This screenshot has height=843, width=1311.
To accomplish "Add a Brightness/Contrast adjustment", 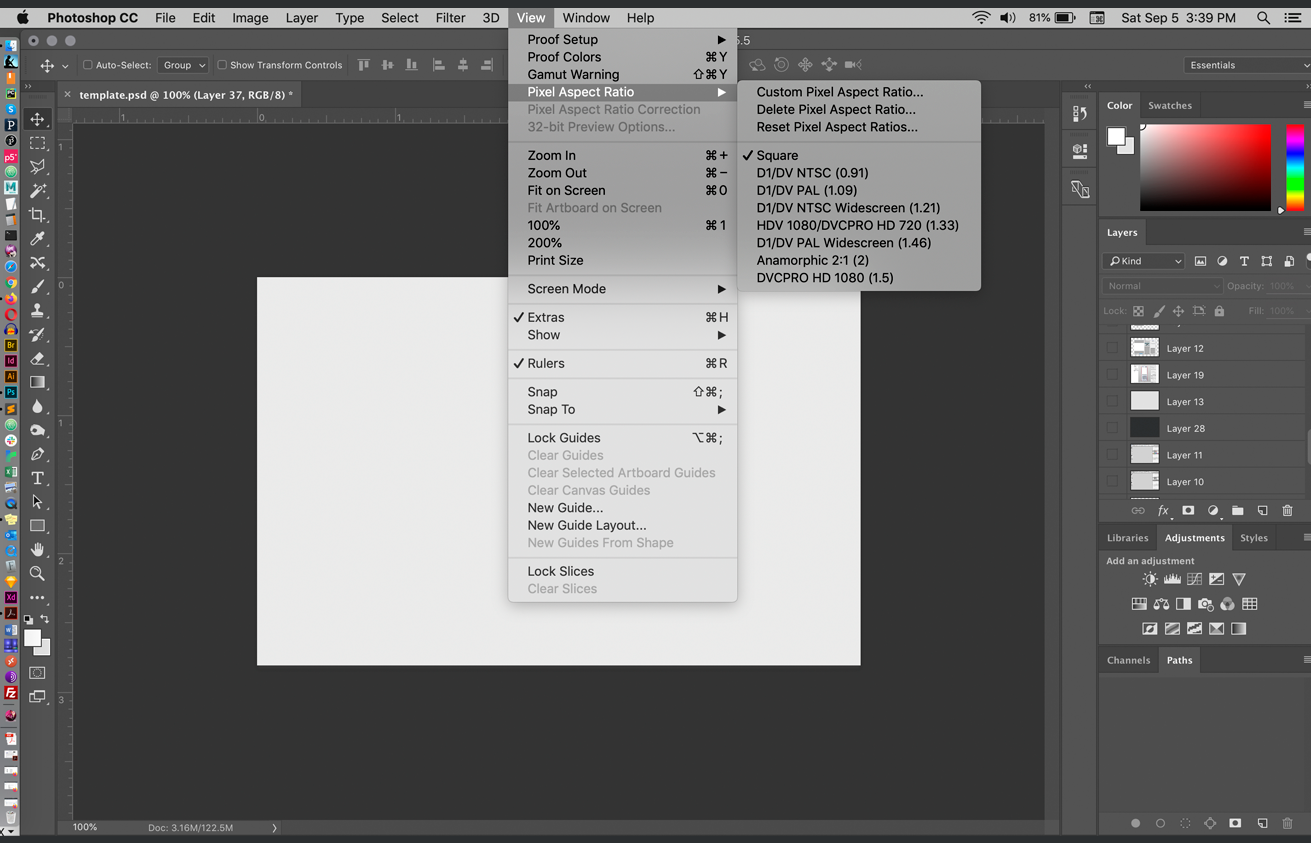I will click(x=1150, y=579).
